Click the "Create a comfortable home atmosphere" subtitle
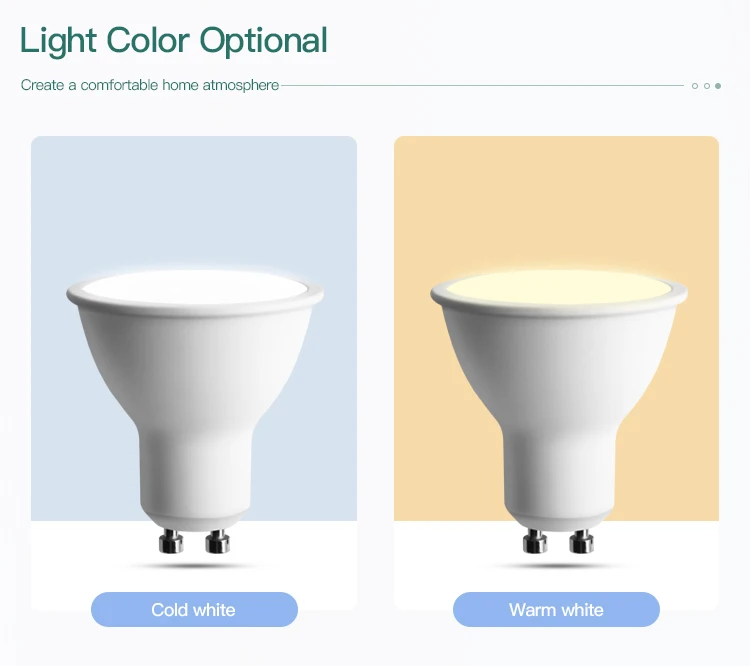 coord(150,85)
